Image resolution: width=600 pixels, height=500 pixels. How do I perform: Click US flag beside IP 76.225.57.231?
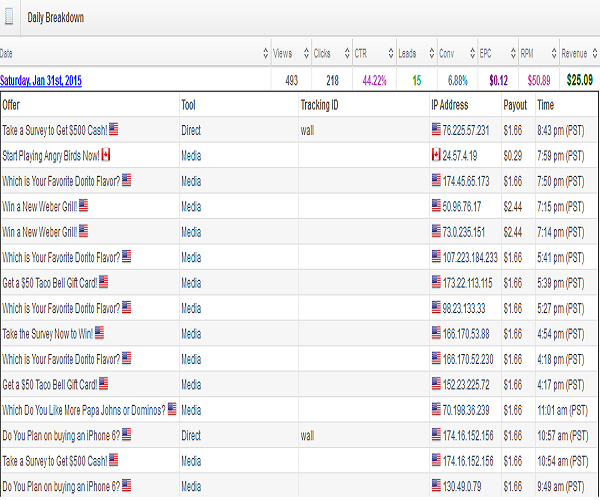coord(436,129)
